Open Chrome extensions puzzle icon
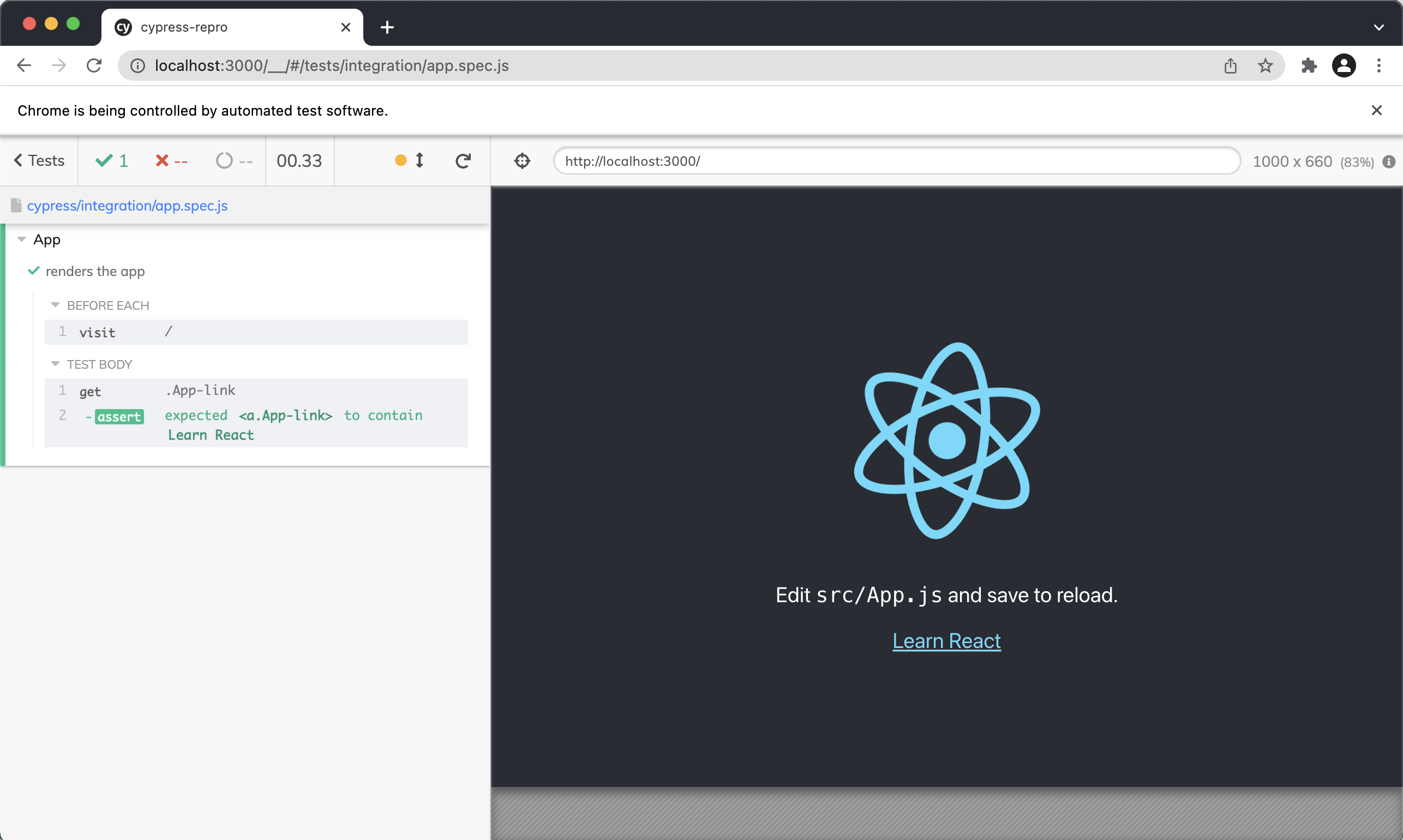This screenshot has height=840, width=1403. [x=1309, y=65]
